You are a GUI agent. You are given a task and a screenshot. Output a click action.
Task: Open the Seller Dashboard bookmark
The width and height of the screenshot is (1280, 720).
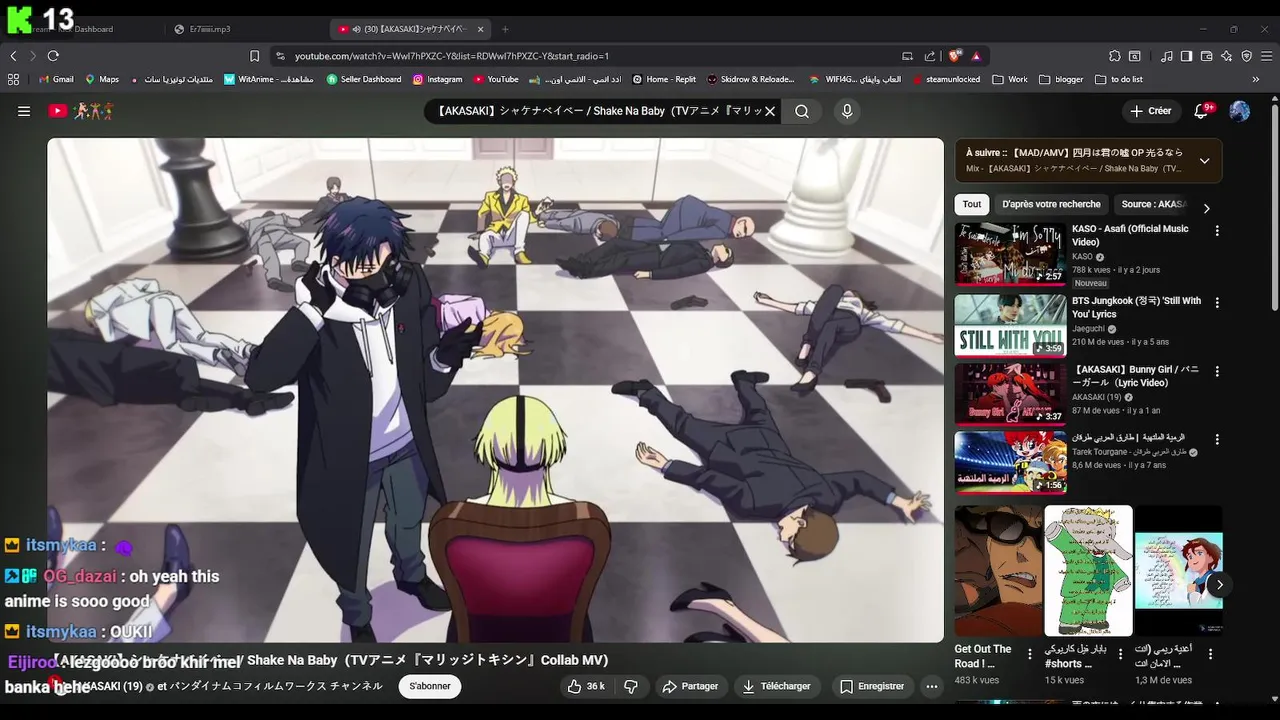(364, 79)
